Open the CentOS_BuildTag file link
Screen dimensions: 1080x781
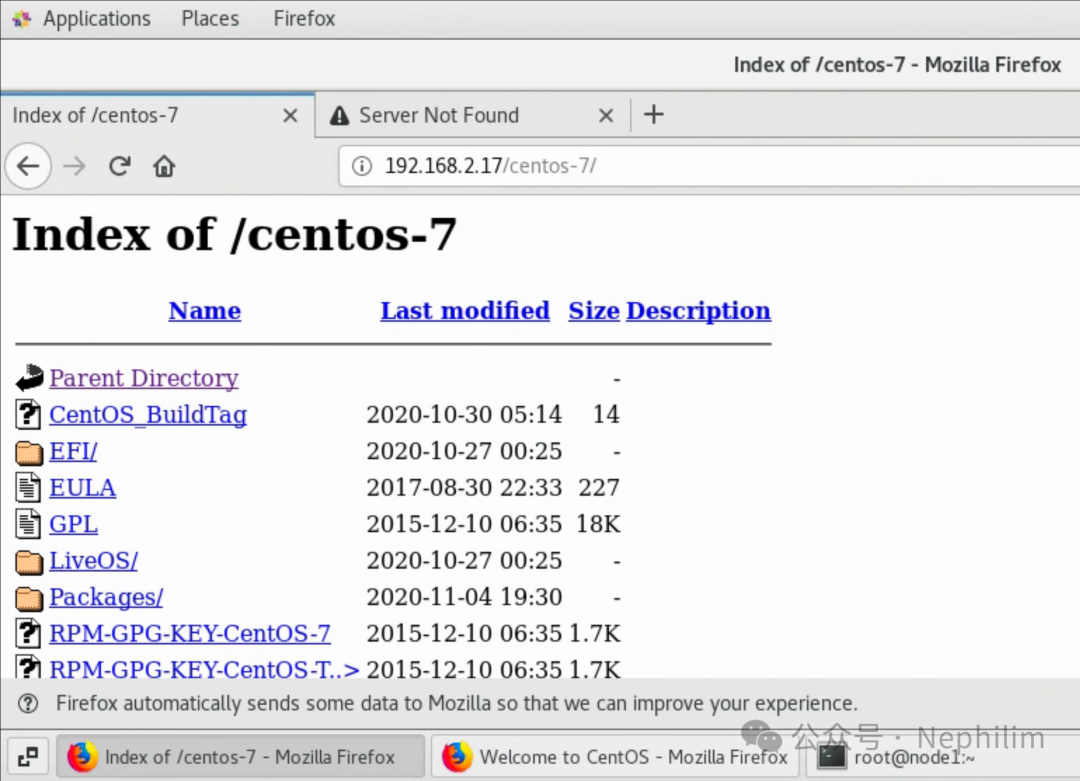[148, 415]
